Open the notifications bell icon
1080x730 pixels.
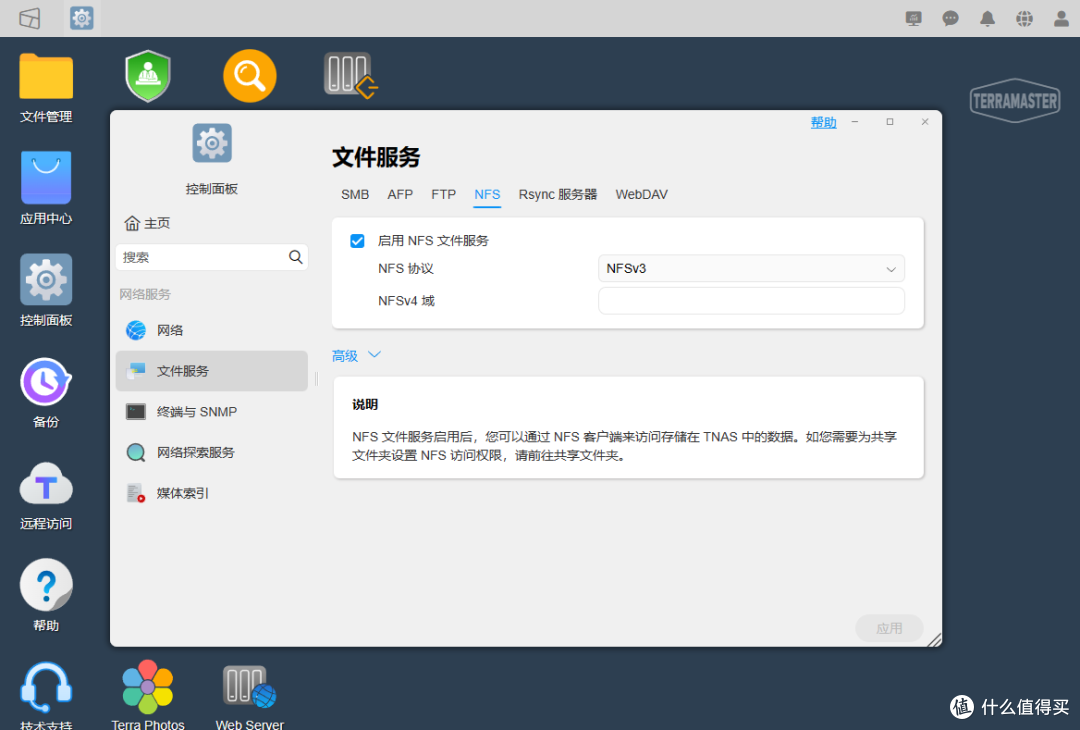987,19
